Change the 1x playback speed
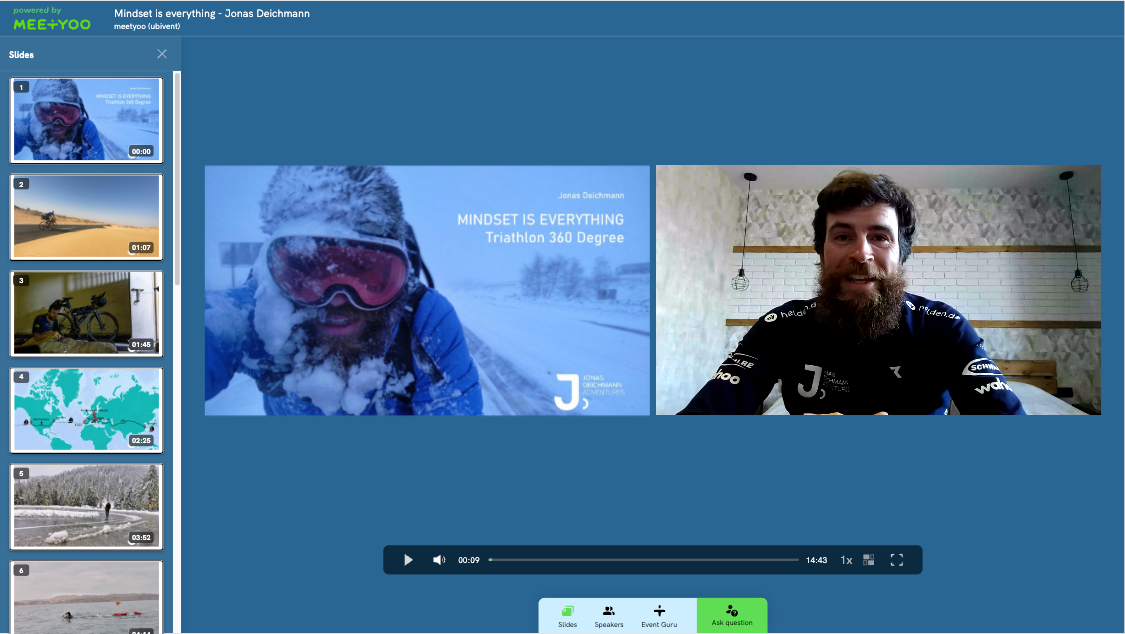1125x634 pixels. pos(846,560)
